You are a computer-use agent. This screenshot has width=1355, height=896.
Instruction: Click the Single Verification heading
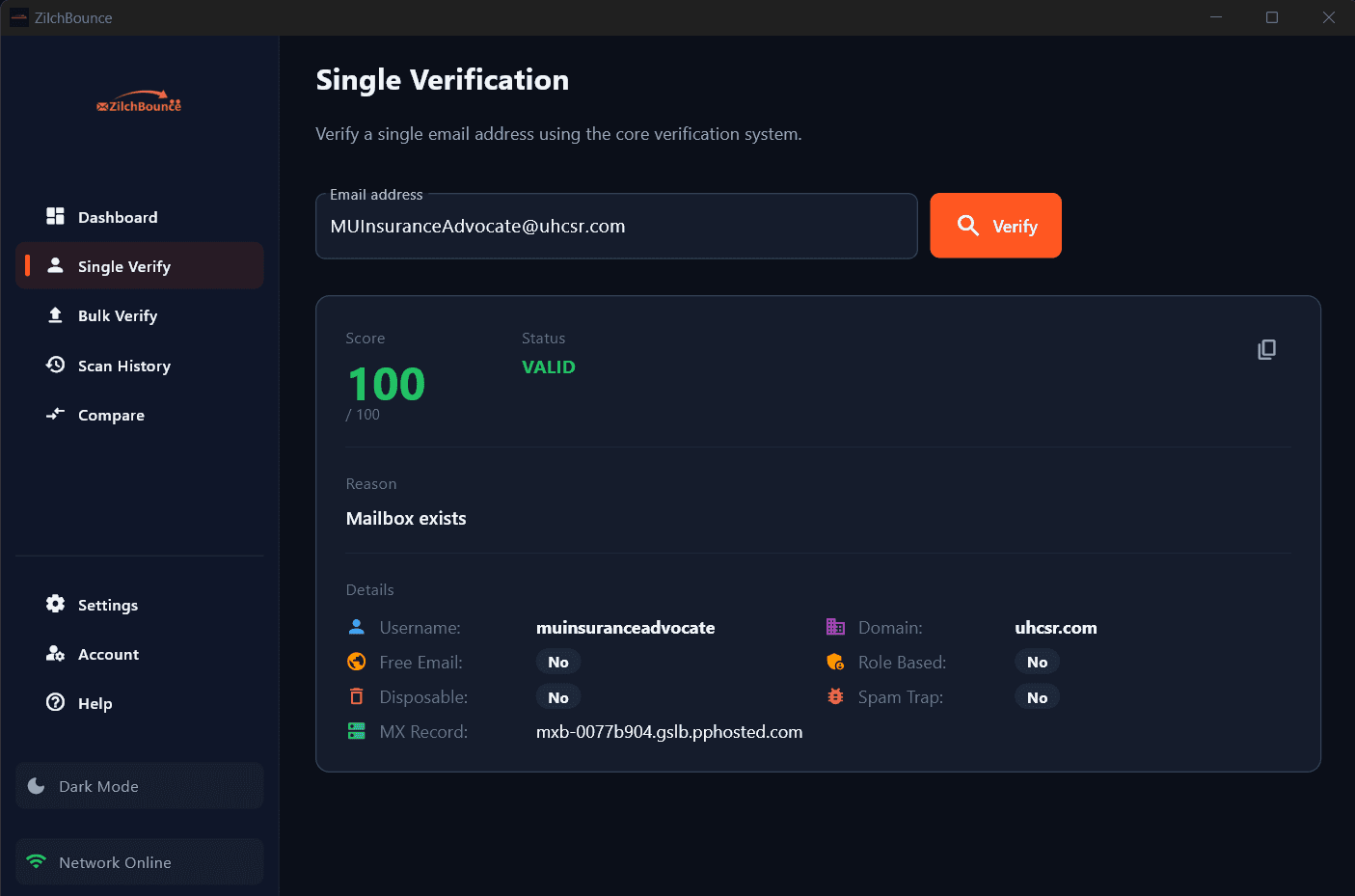coord(443,80)
